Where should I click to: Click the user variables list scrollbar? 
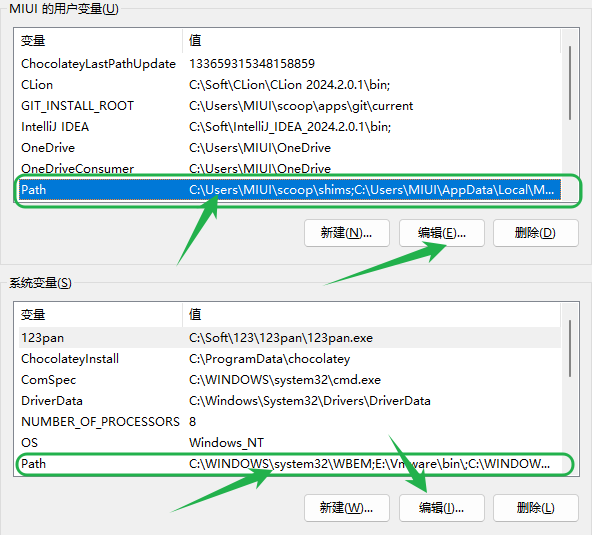570,83
